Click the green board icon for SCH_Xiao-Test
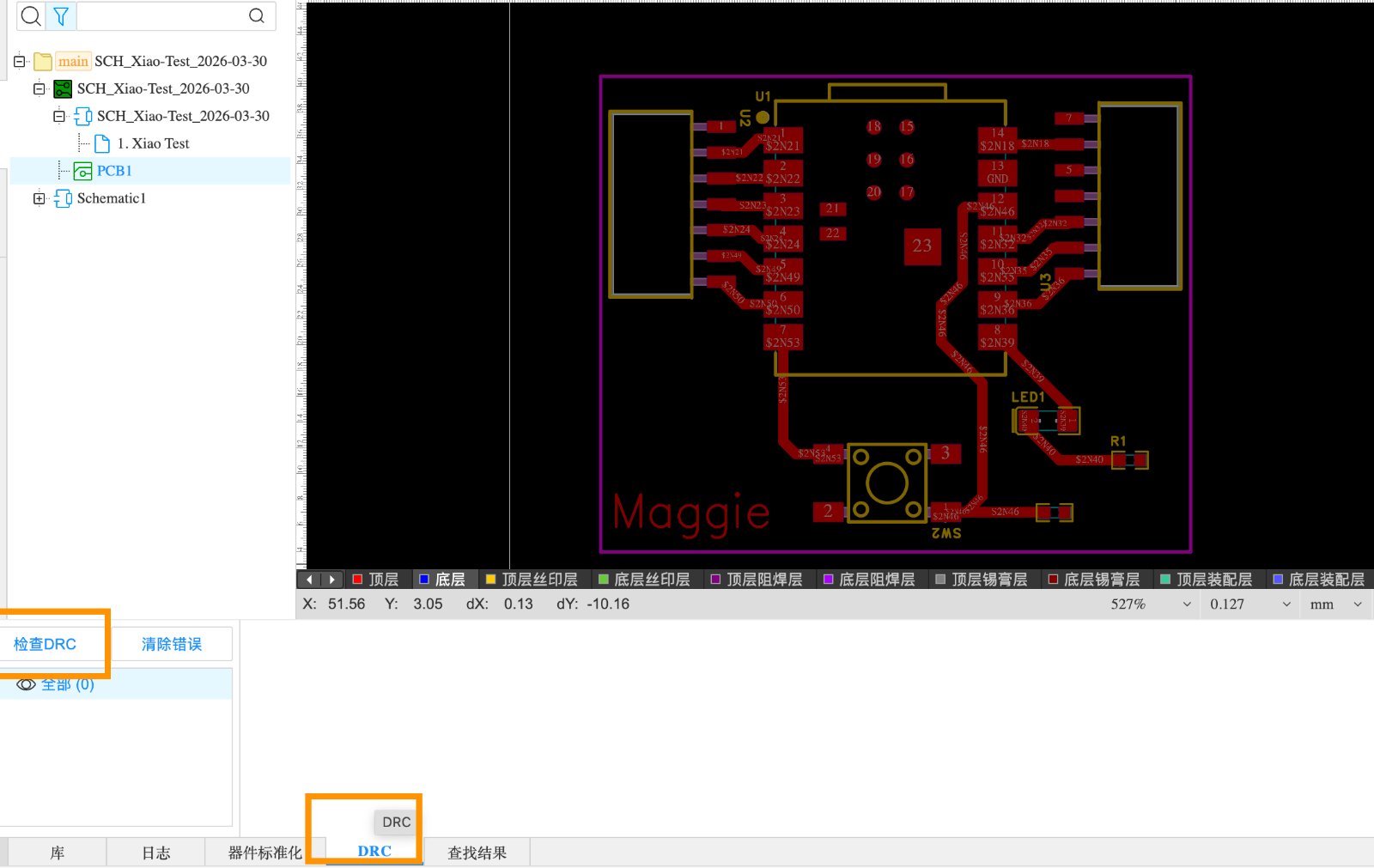The width and height of the screenshot is (1374, 868). coord(63,88)
